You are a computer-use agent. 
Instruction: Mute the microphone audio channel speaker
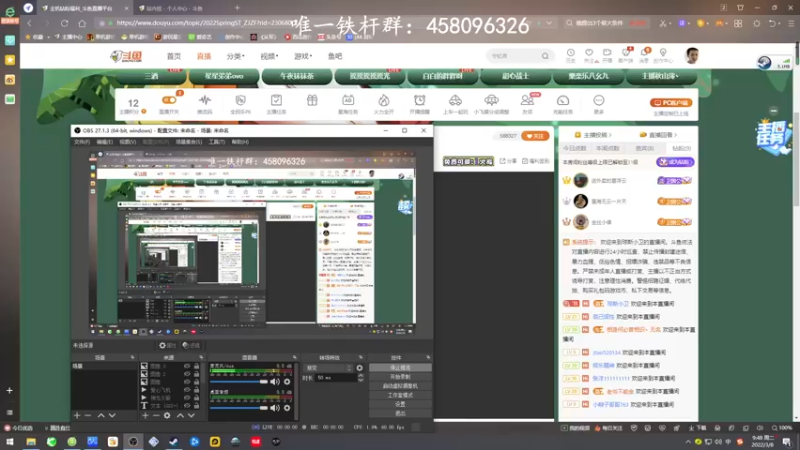click(275, 382)
